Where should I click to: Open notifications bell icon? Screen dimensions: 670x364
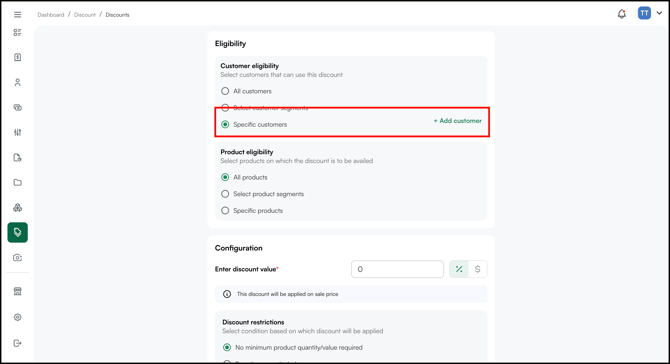[x=622, y=14]
